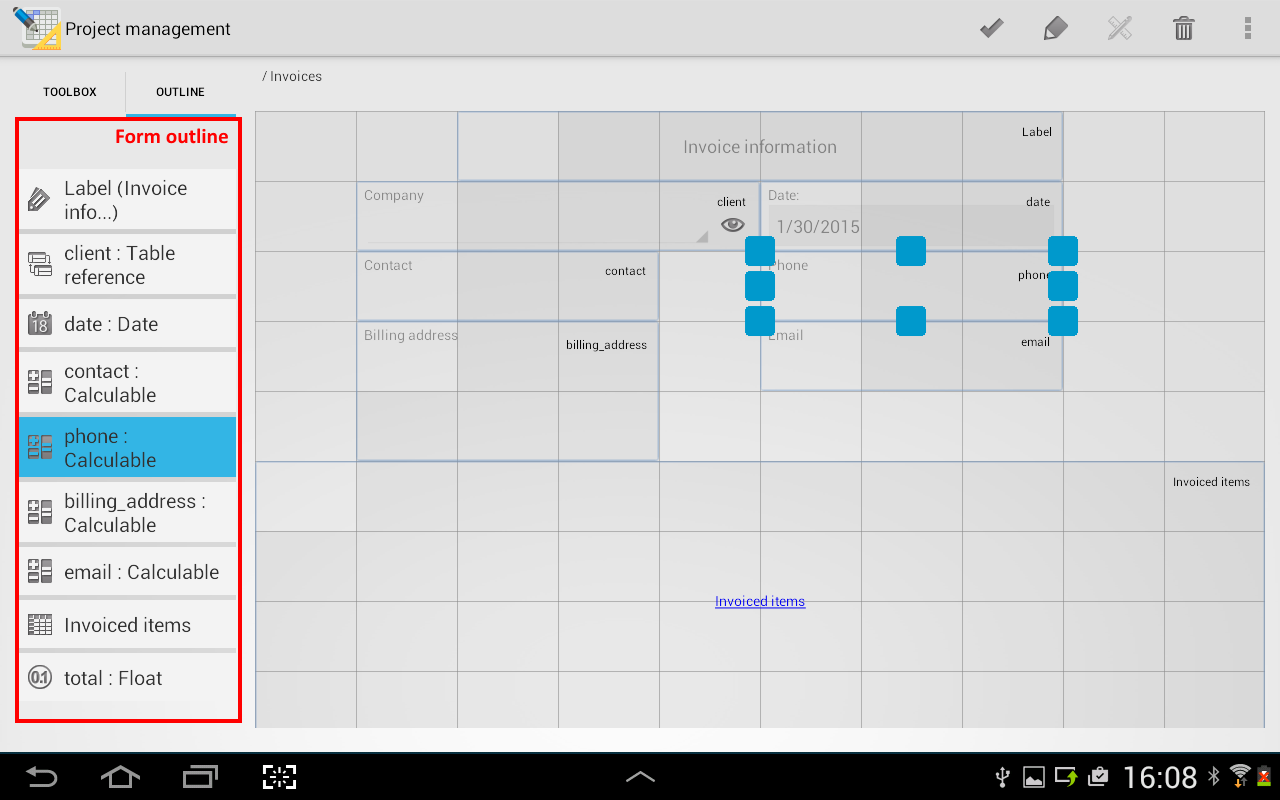Tap the Project management app icon

coord(38,28)
